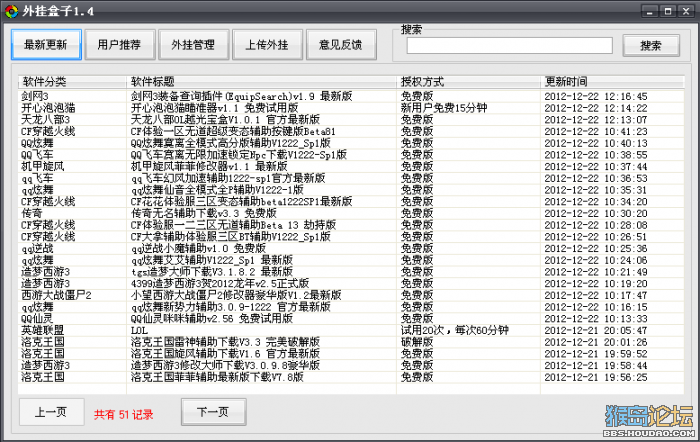Image resolution: width=700 pixels, height=442 pixels.
Task: Select 洛克王国菲菲辅助最新版下载V7.8版 row
Action: [351, 377]
